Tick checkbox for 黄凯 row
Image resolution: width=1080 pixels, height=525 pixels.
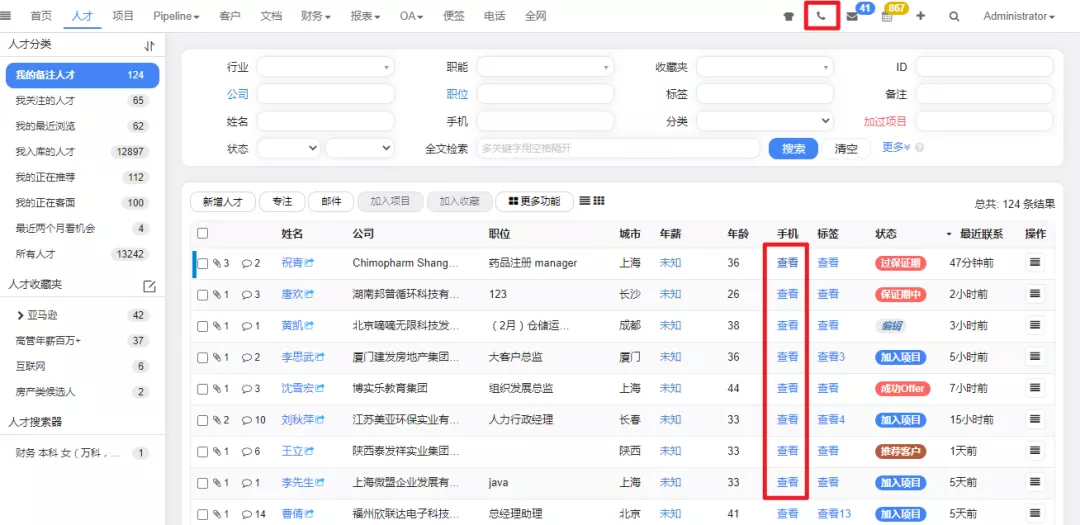coord(202,326)
